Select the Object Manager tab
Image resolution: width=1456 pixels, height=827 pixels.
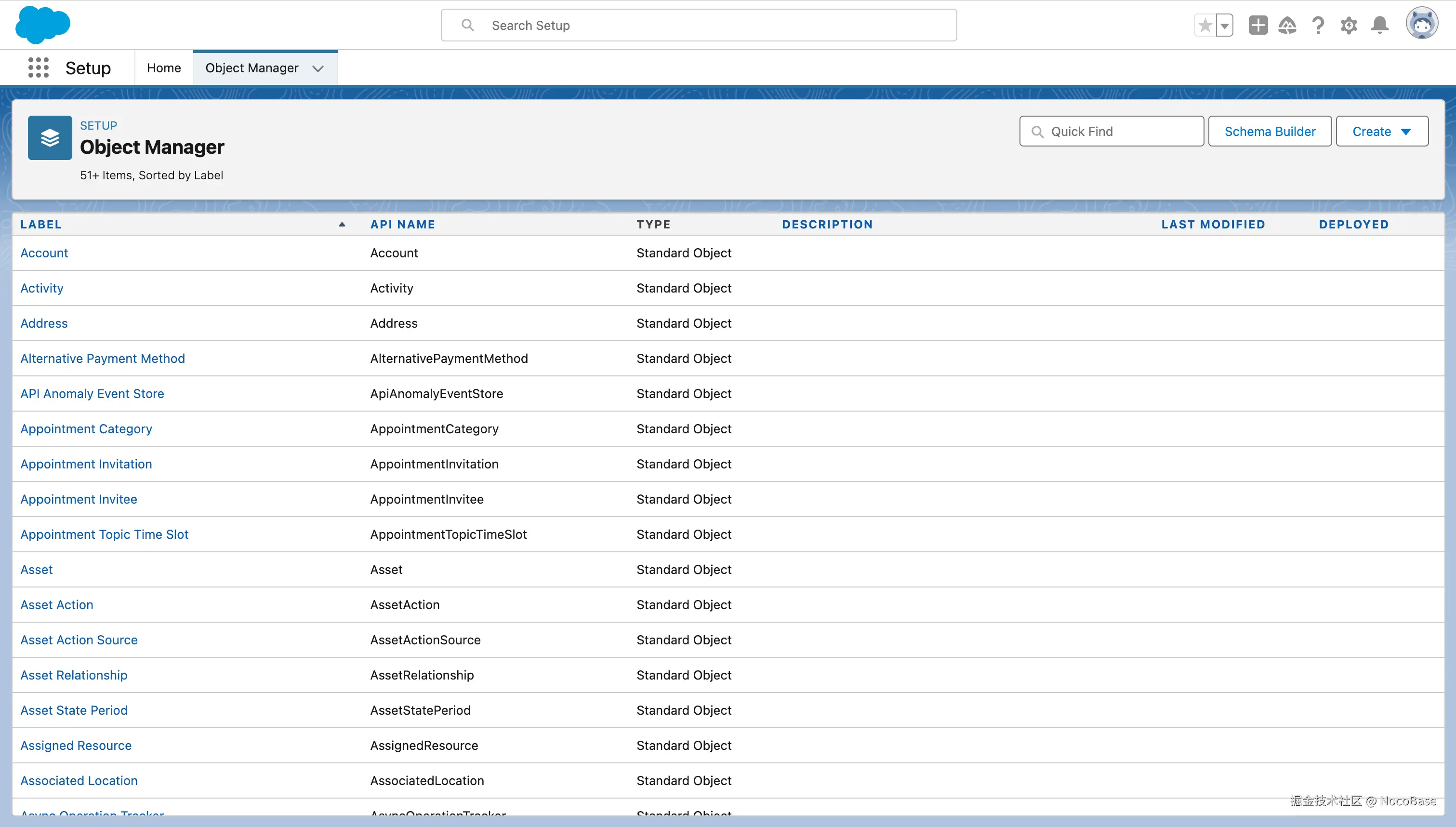(x=252, y=67)
